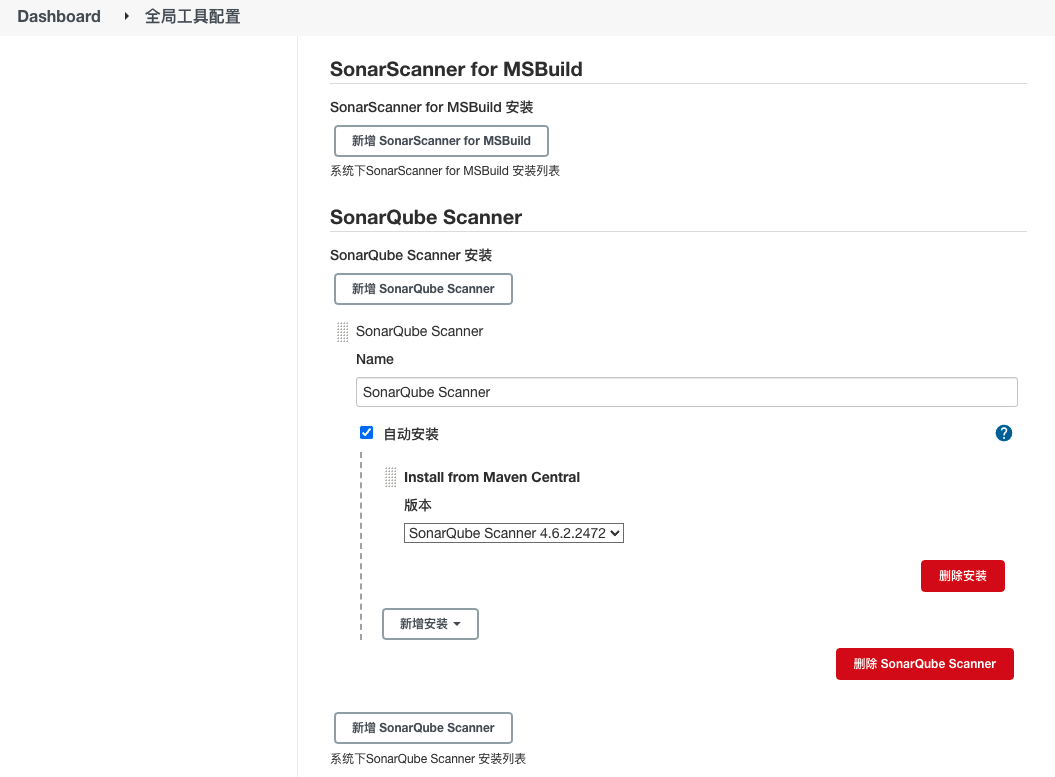The image size is (1055, 777).
Task: Click the drag handle beside SonarQube Scanner
Action: 341,331
